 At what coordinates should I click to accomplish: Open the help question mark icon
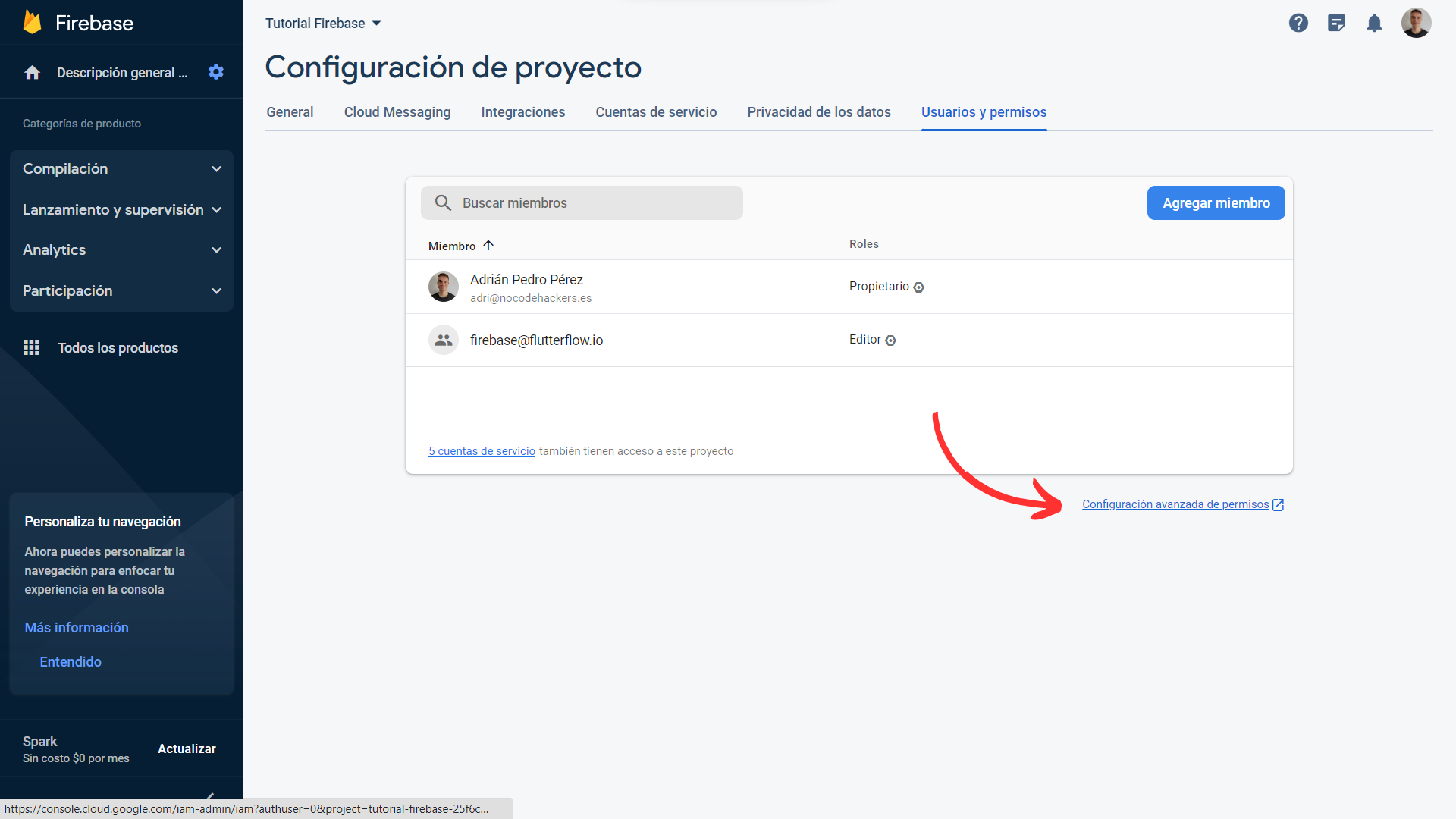[x=1298, y=23]
